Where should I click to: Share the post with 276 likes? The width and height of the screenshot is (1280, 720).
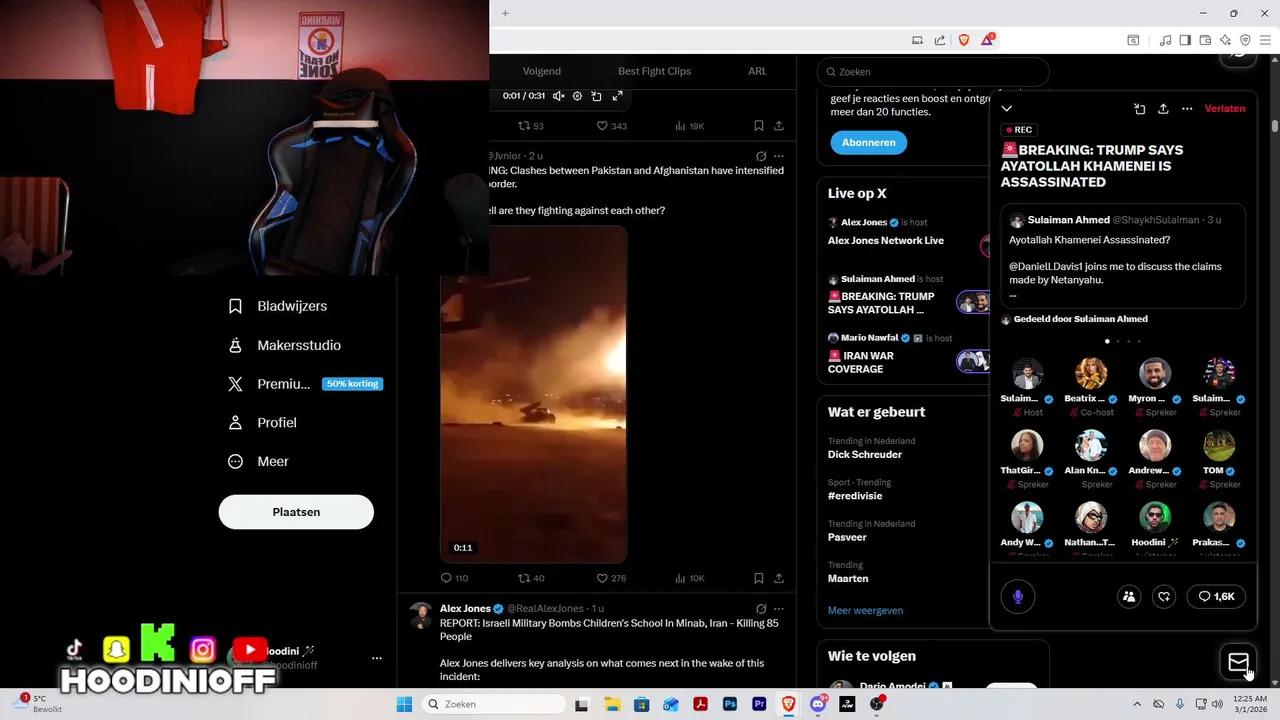coord(779,578)
